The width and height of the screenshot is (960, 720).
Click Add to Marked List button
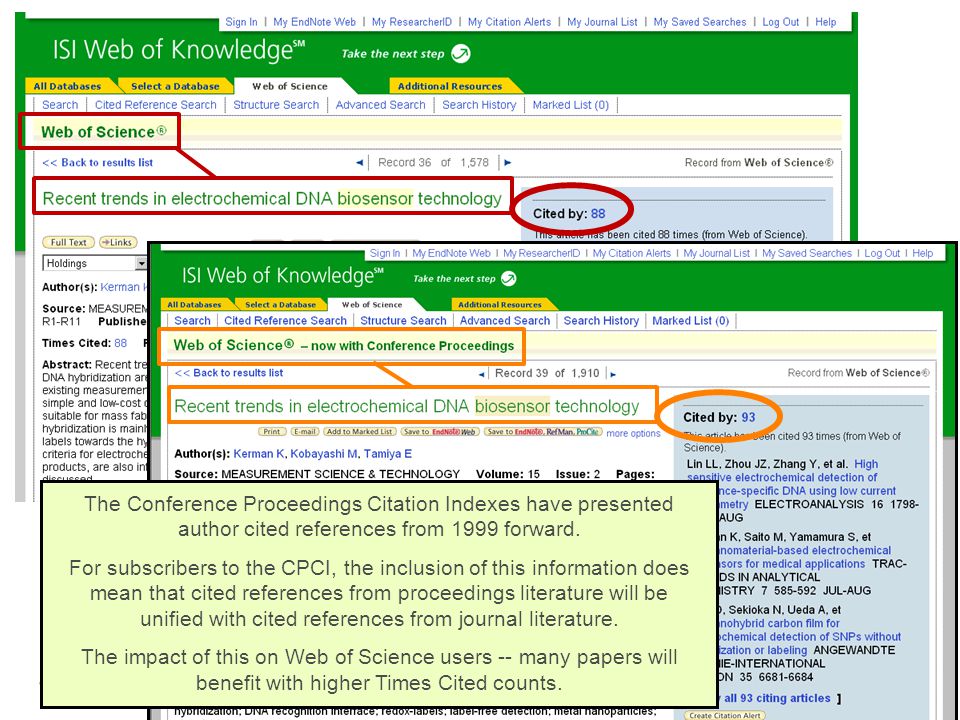click(x=359, y=432)
